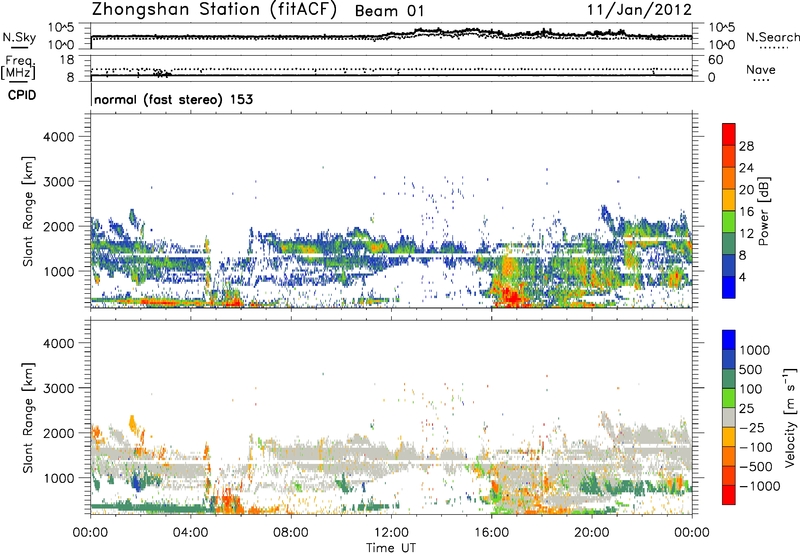The image size is (800, 554).
Task: Click the blue bottom of the Power color bar
Action: click(x=729, y=287)
